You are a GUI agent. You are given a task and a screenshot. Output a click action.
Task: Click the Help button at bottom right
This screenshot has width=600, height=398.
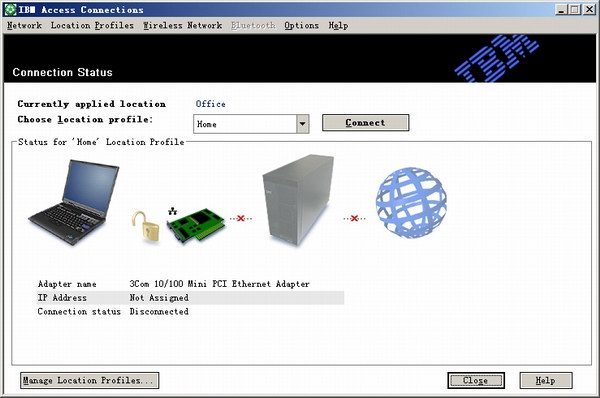pyautogui.click(x=546, y=380)
